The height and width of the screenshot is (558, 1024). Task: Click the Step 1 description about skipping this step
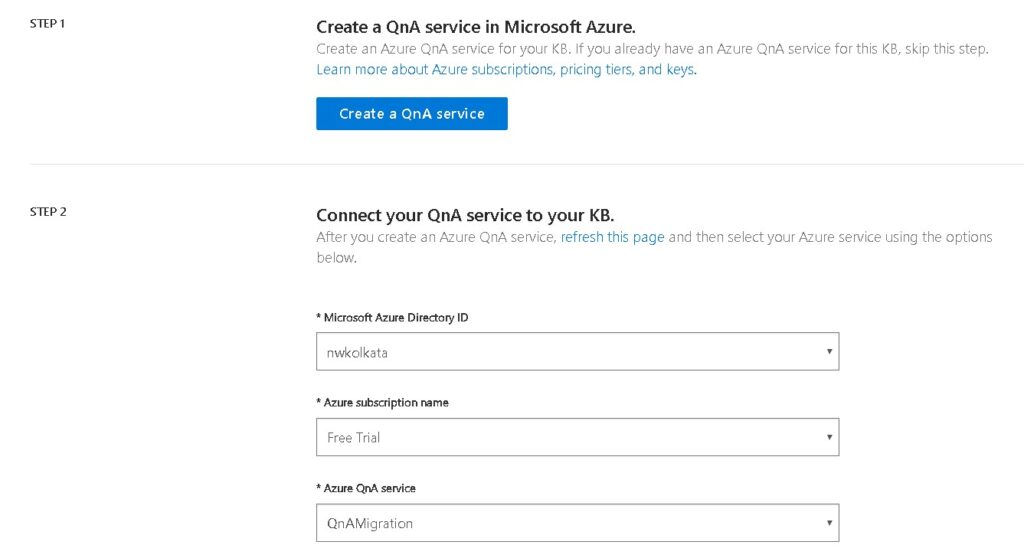652,49
